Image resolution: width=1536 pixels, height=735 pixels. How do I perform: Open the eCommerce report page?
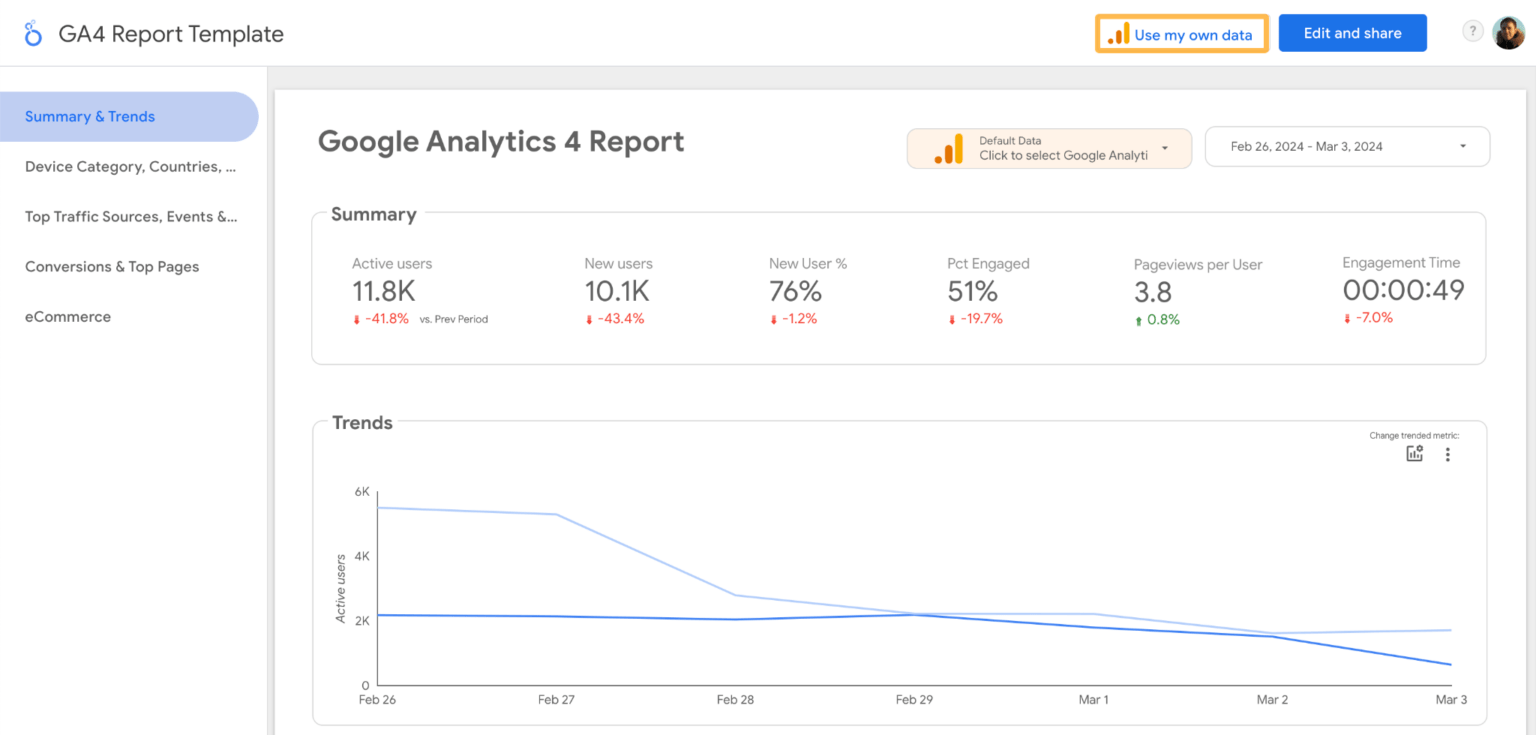67,316
